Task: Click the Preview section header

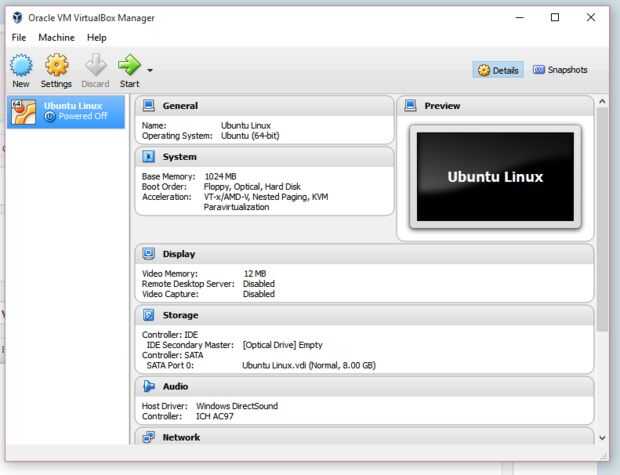Action: tap(495, 106)
